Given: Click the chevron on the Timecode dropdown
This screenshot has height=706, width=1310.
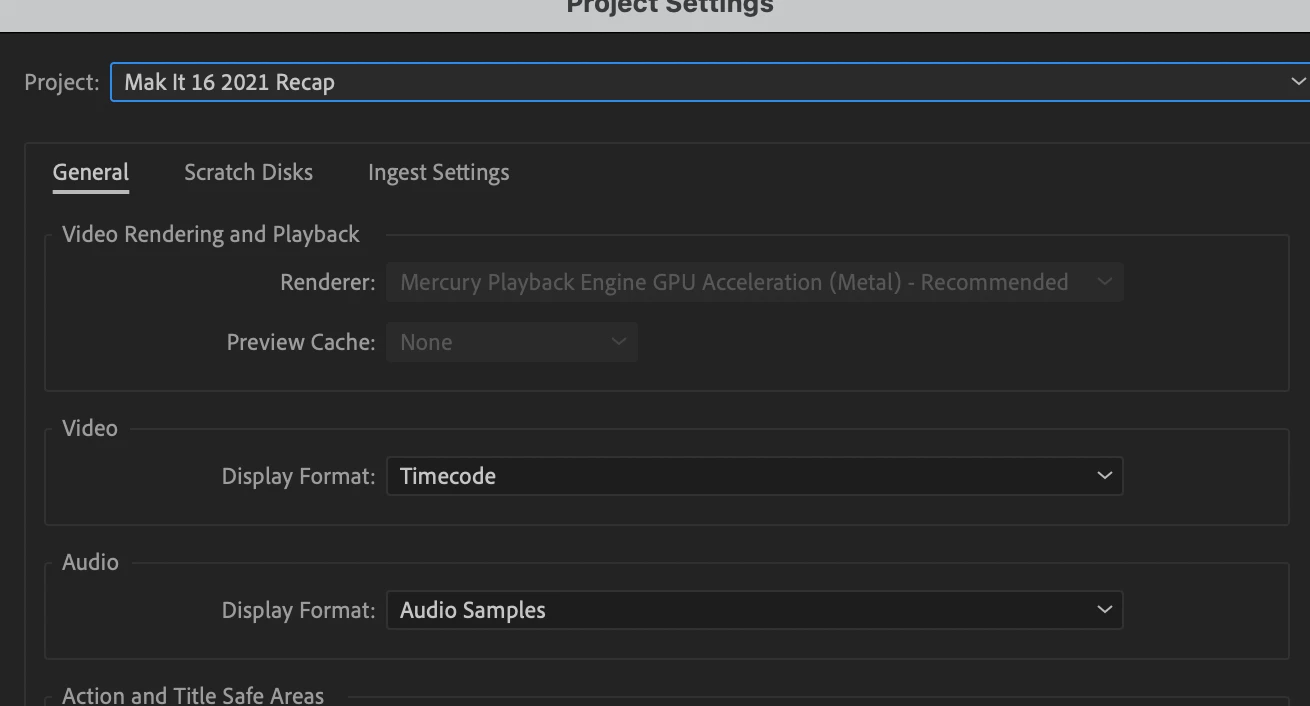Looking at the screenshot, I should [x=1104, y=476].
